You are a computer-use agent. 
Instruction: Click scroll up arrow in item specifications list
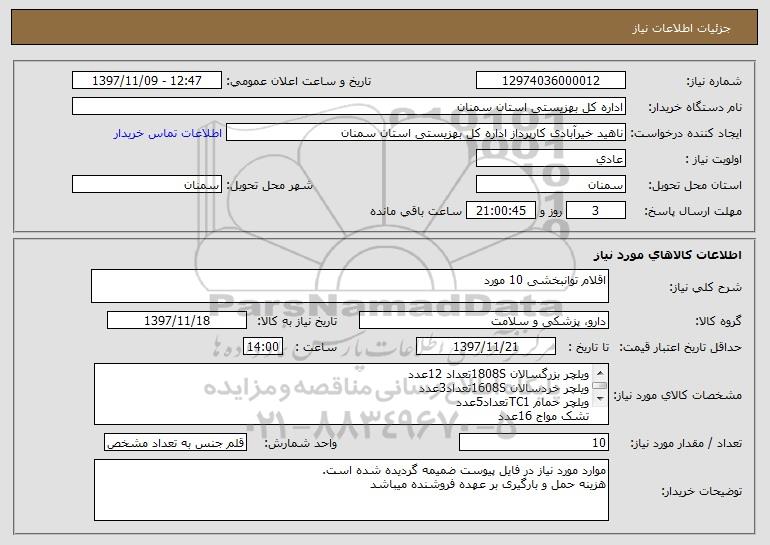point(600,373)
